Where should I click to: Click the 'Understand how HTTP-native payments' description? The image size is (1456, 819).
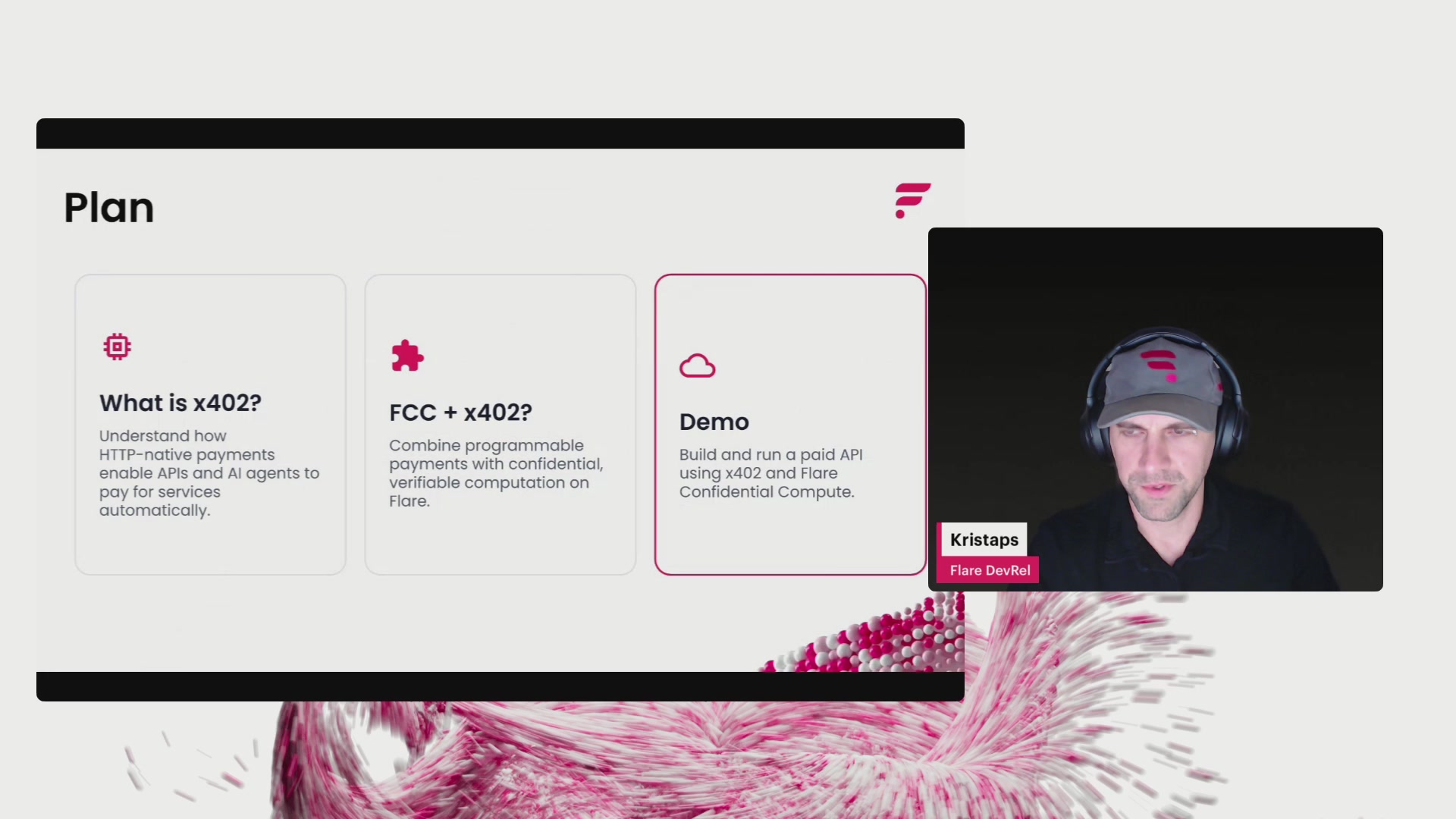pos(209,473)
